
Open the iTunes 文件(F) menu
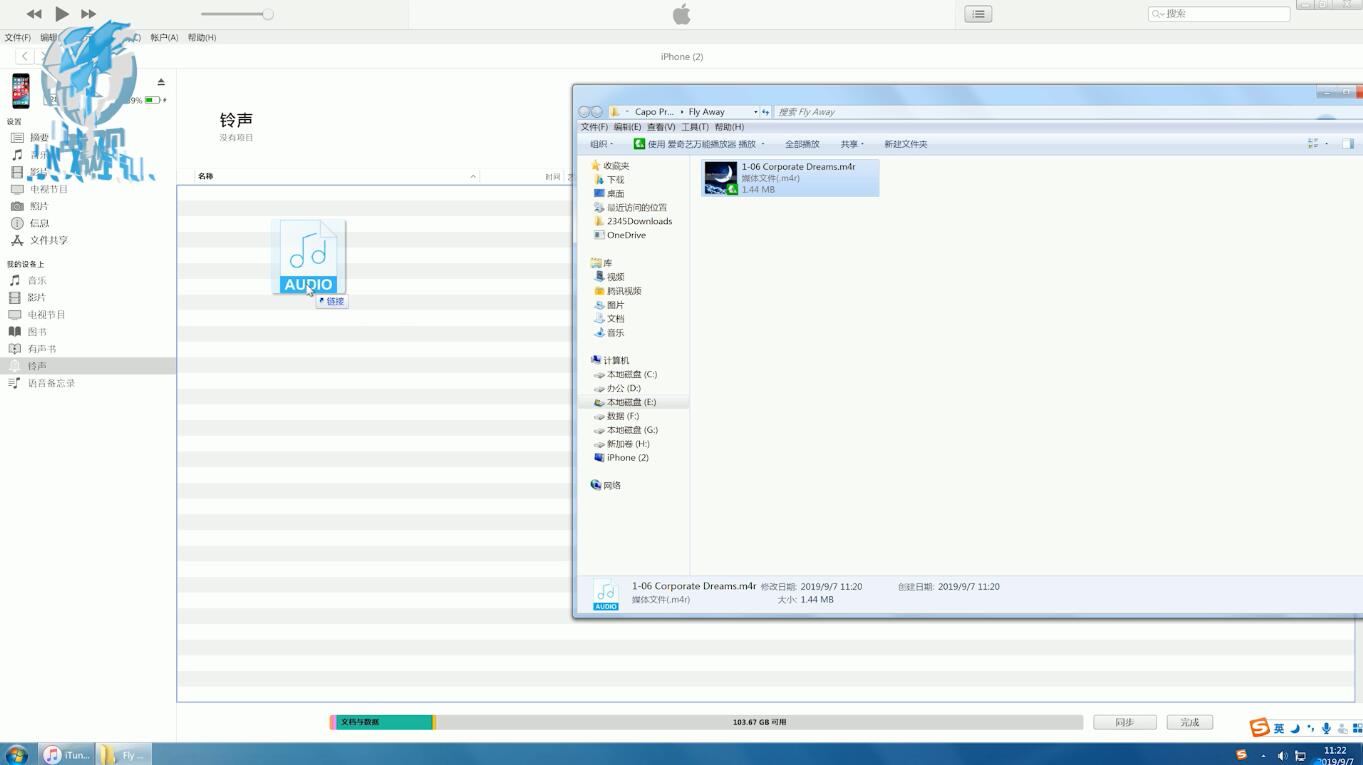coord(17,37)
